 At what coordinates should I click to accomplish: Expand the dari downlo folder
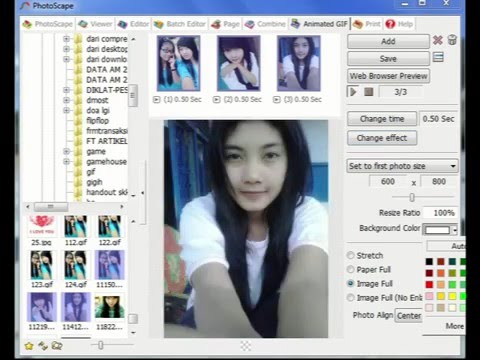coord(66,59)
